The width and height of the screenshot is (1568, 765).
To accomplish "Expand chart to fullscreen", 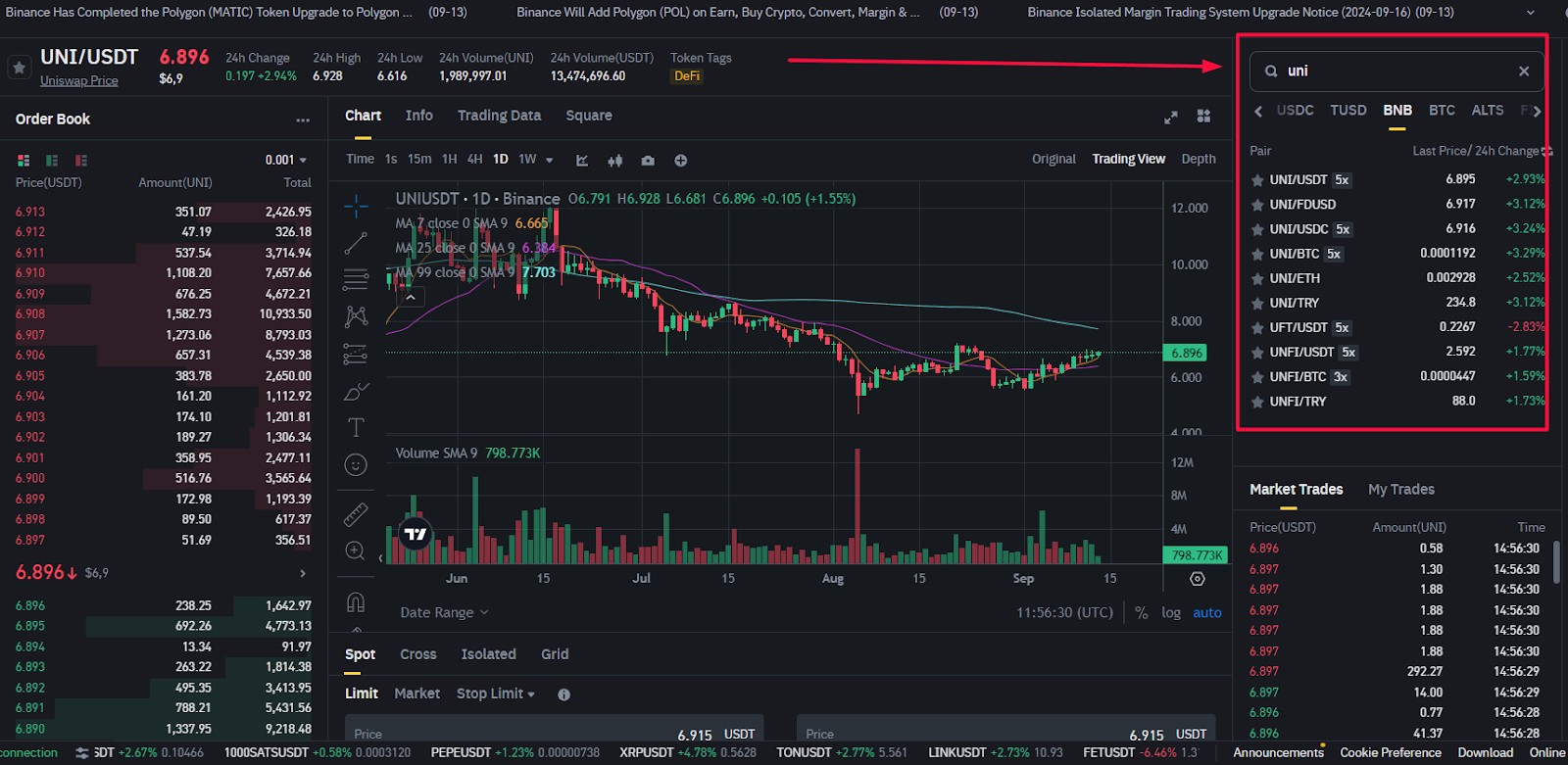I will coord(1170,117).
